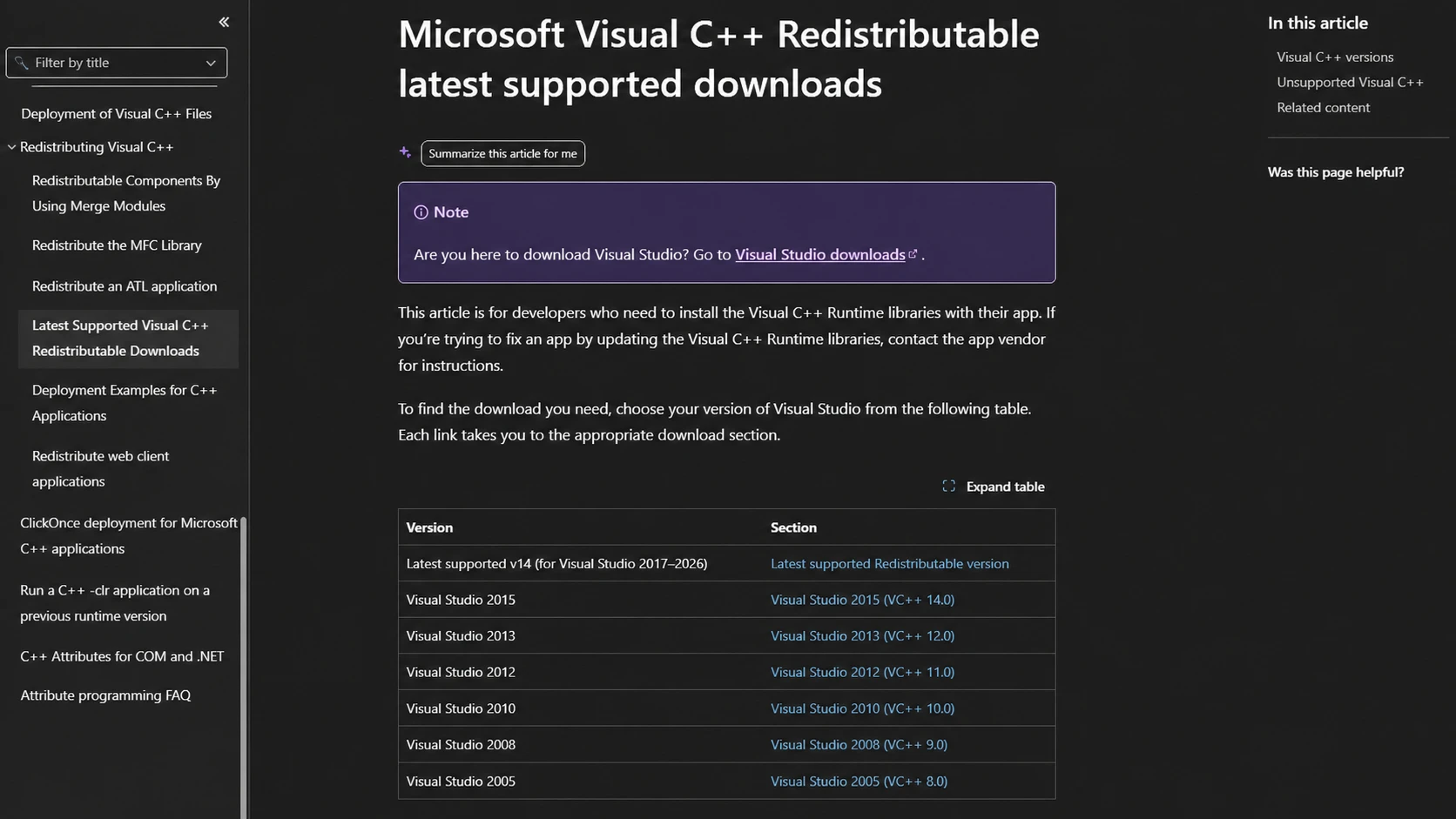Open Latest supported Redistributable version link
1456x819 pixels.
pyautogui.click(x=889, y=564)
